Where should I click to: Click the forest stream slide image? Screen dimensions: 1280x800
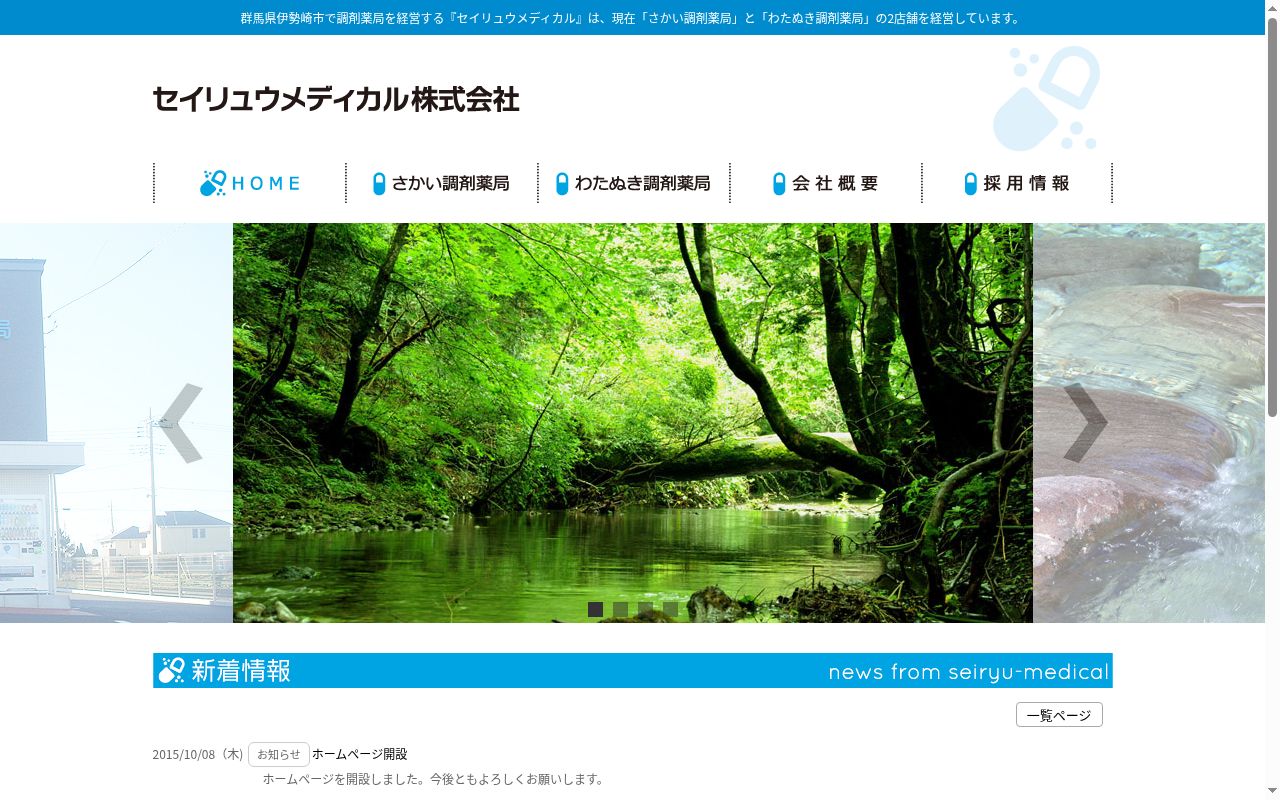point(633,423)
